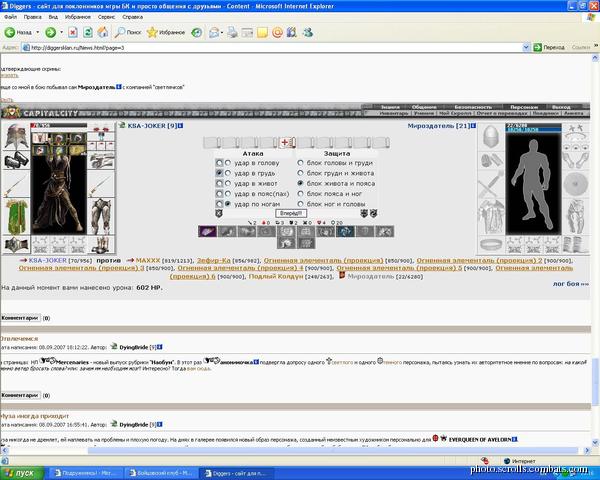Viewport: 600px width, 480px height.
Task: Stop page loading with the red X icon
Action: pyautogui.click(x=73, y=33)
